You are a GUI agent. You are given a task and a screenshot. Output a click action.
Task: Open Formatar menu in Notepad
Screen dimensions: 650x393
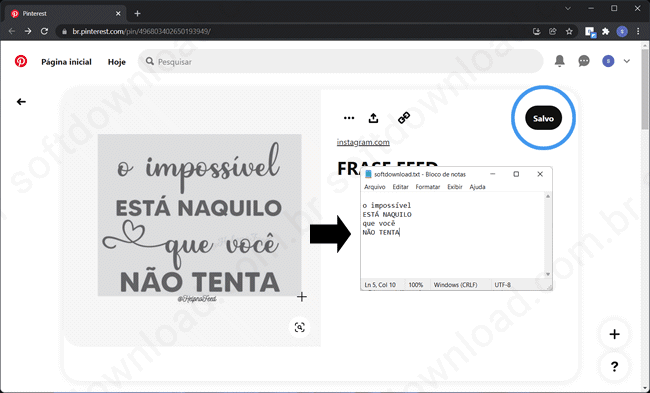point(428,187)
